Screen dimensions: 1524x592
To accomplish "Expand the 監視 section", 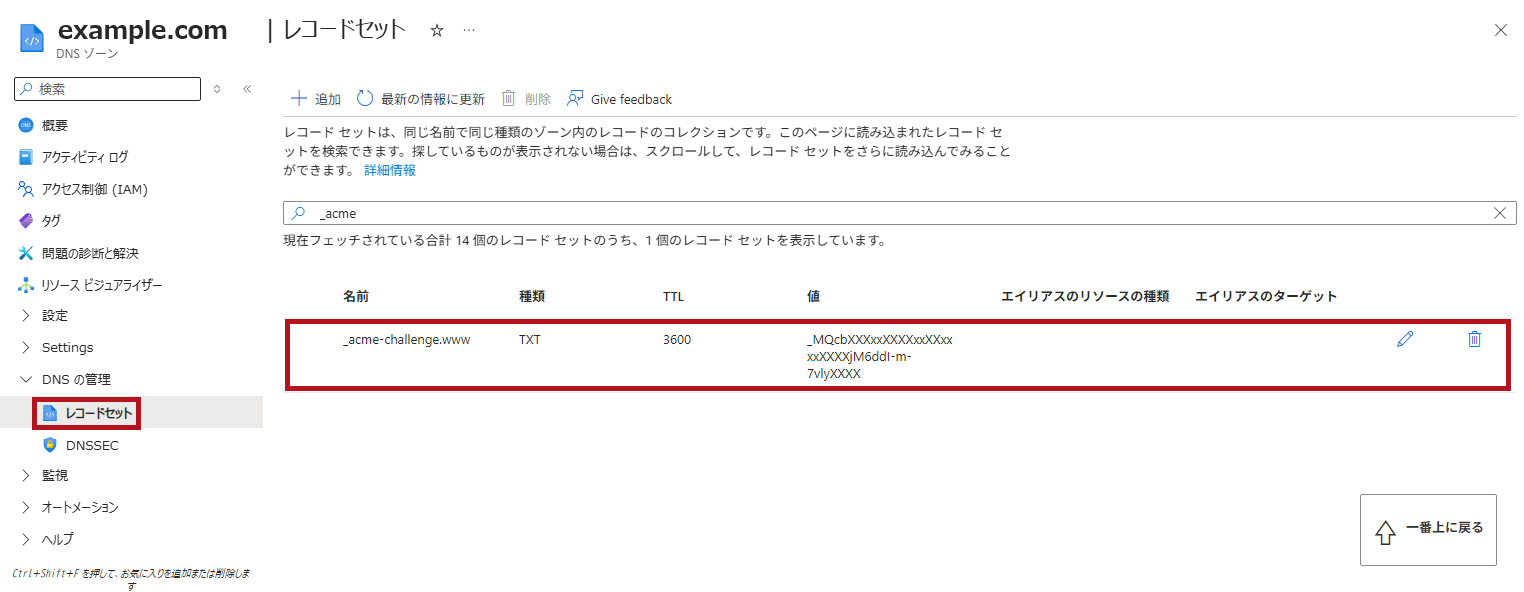I will point(54,476).
